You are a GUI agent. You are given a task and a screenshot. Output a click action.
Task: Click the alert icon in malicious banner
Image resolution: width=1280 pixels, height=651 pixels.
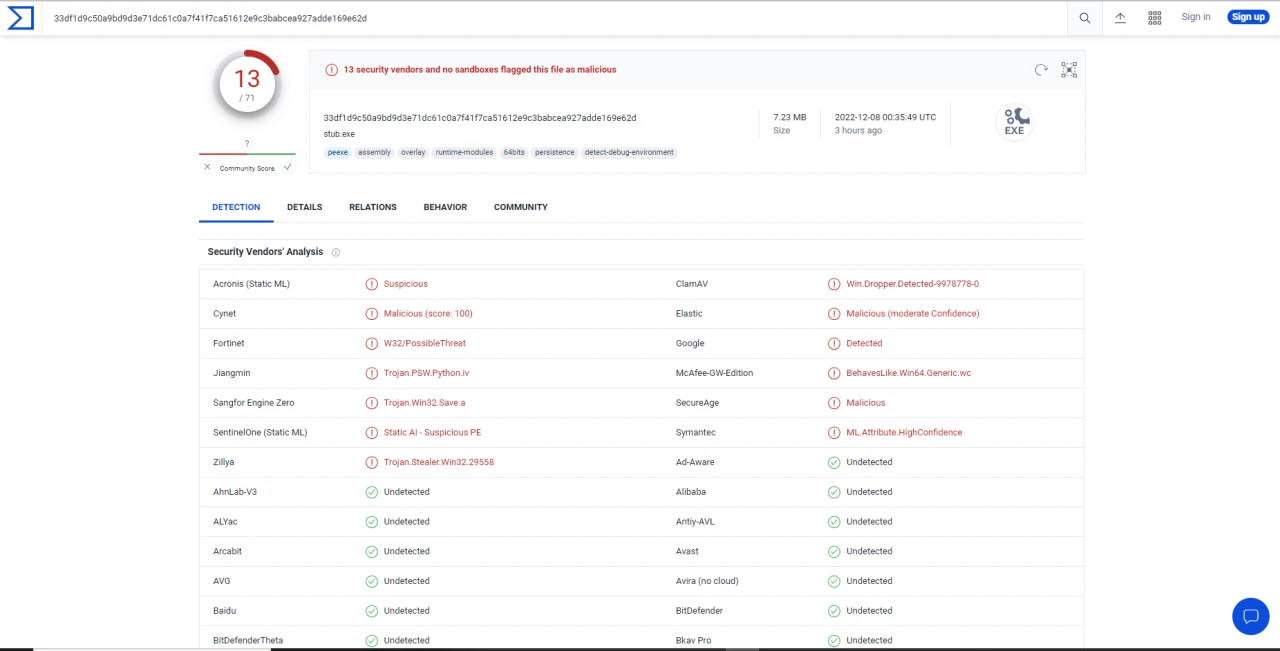332,70
